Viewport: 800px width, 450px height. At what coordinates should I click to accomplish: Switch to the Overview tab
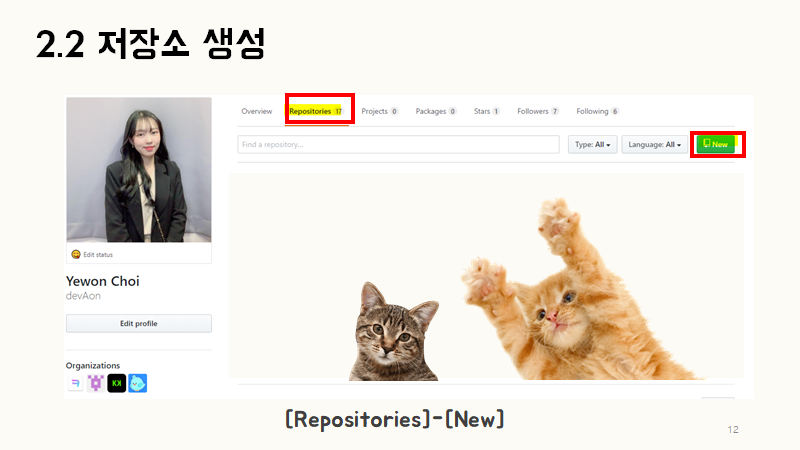click(x=257, y=111)
